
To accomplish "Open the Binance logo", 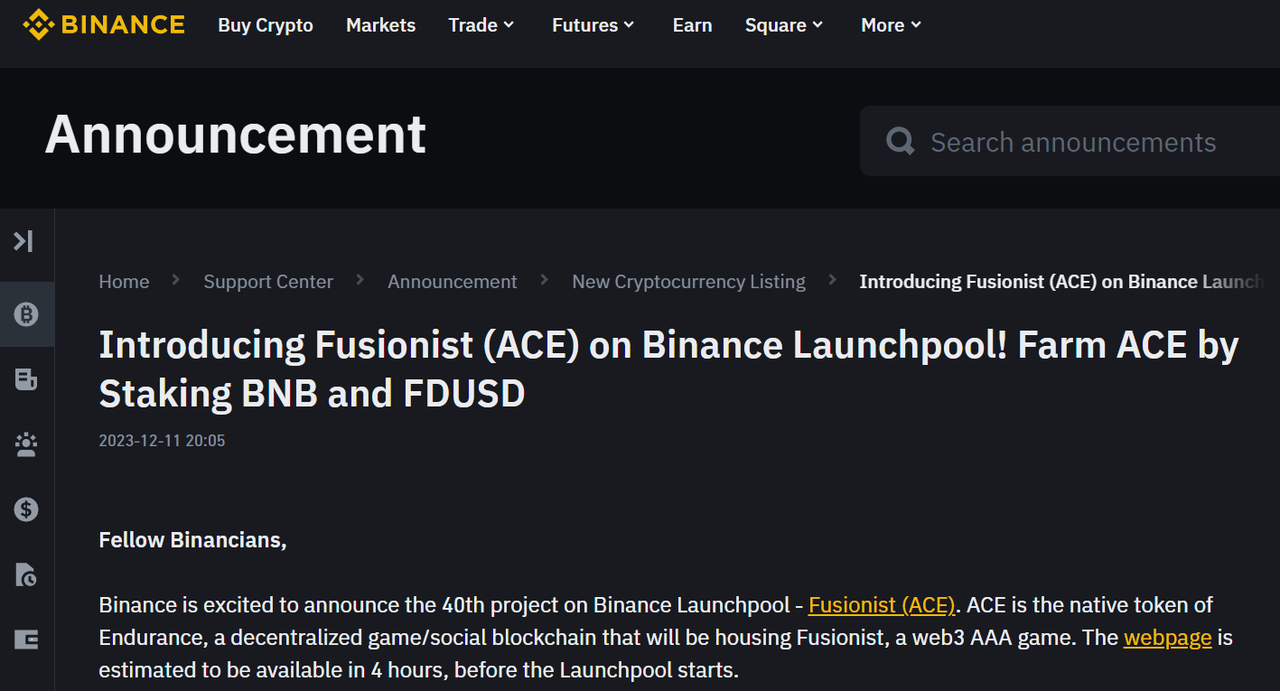I will pos(103,24).
